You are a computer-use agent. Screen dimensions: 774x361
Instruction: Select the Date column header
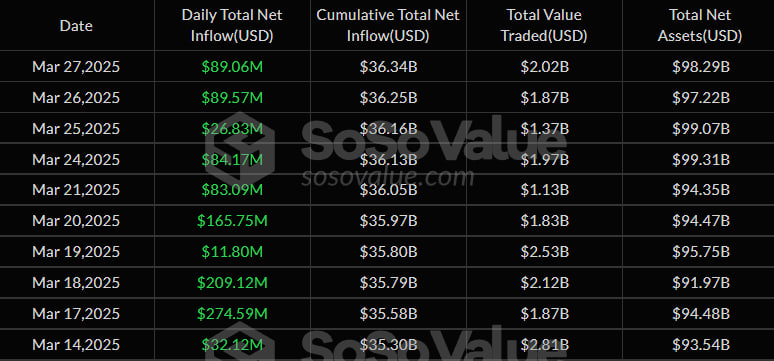pyautogui.click(x=76, y=26)
